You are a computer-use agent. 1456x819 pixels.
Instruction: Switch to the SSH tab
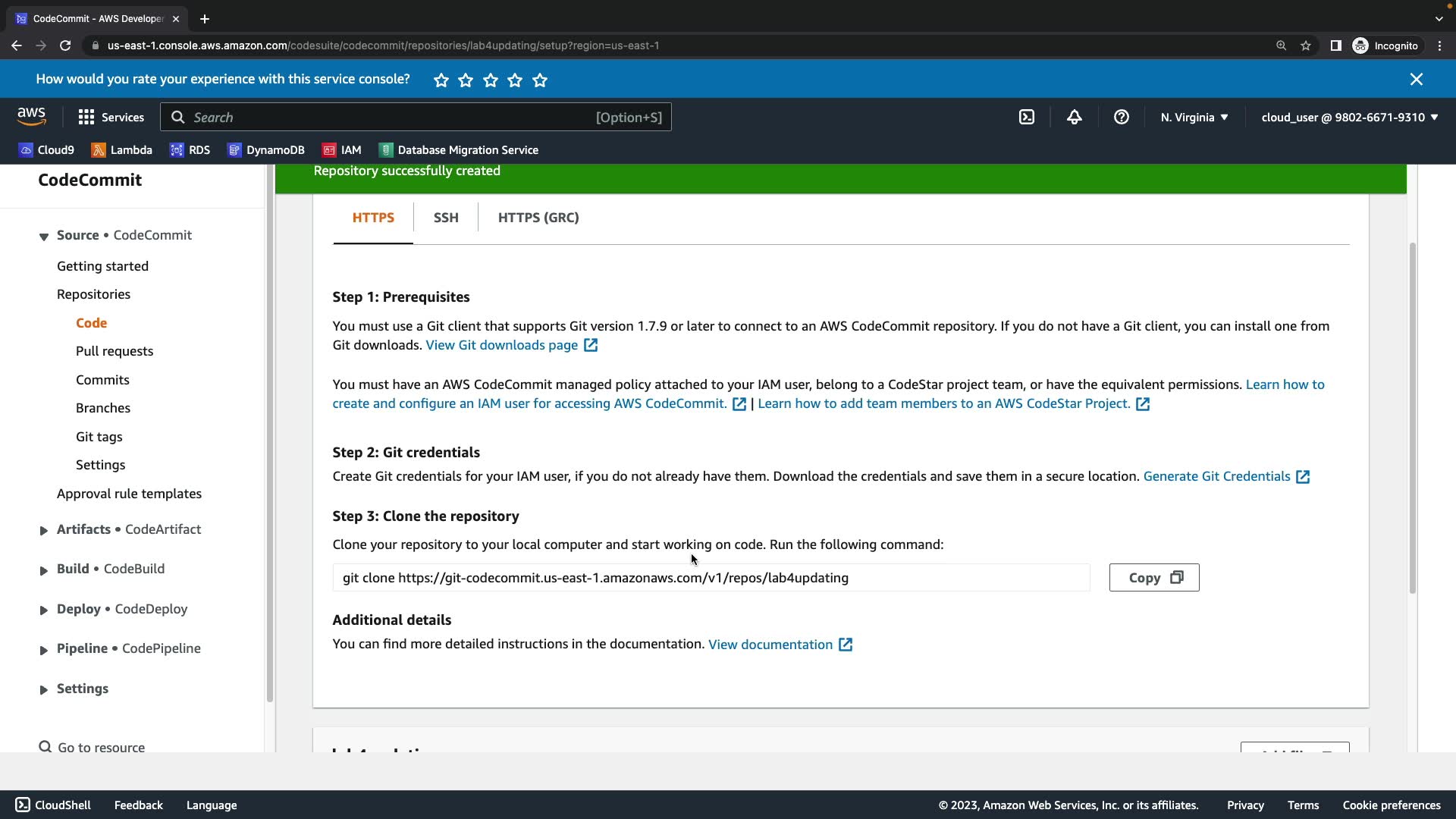coord(446,218)
